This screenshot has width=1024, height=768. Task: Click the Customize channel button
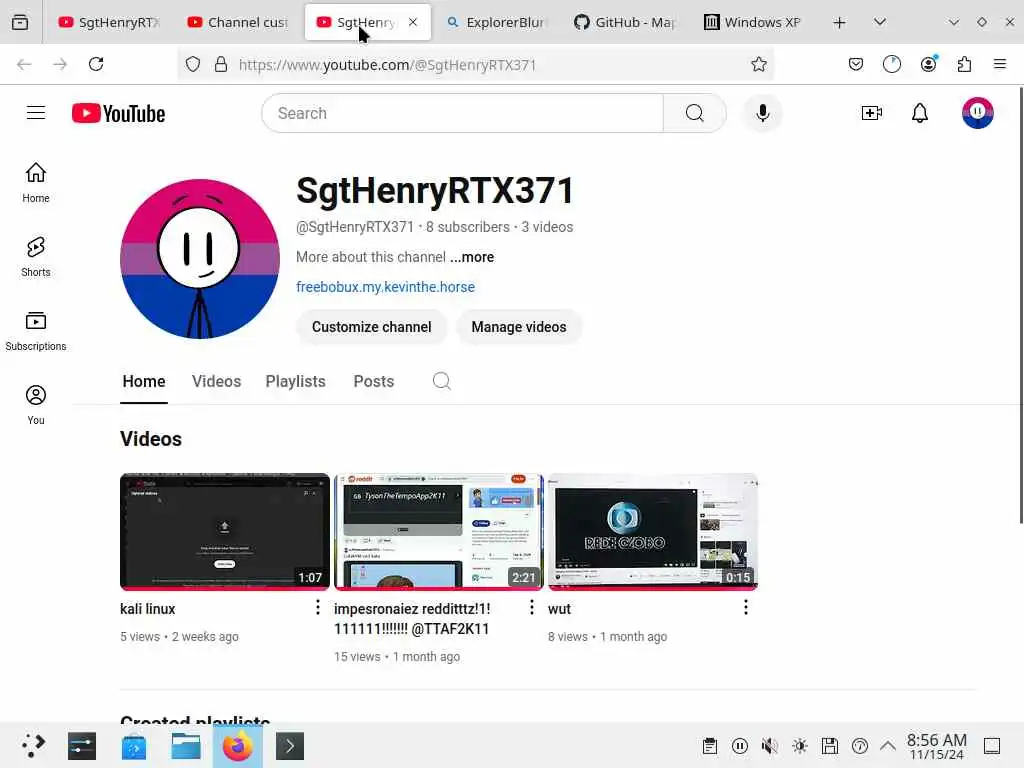click(372, 327)
